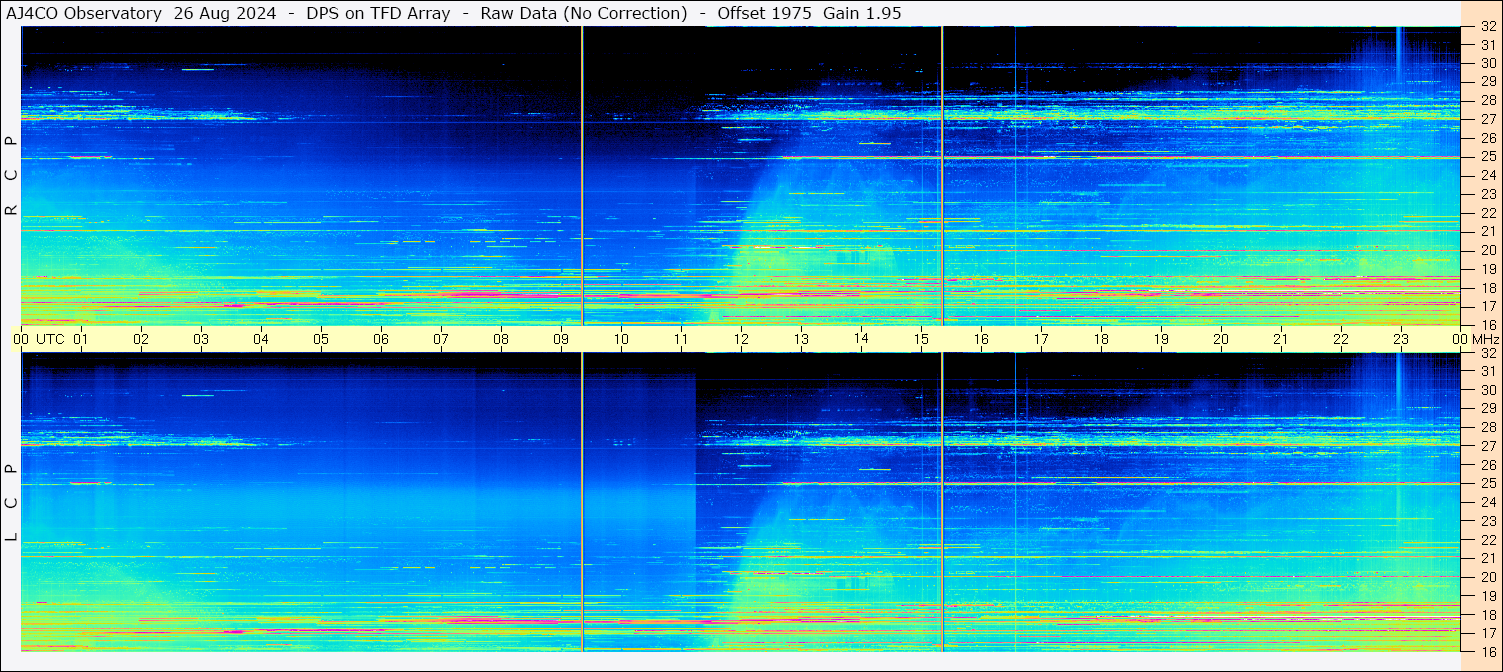The image size is (1503, 672).
Task: Select the 18 hour tick on time axis
Action: (1101, 339)
